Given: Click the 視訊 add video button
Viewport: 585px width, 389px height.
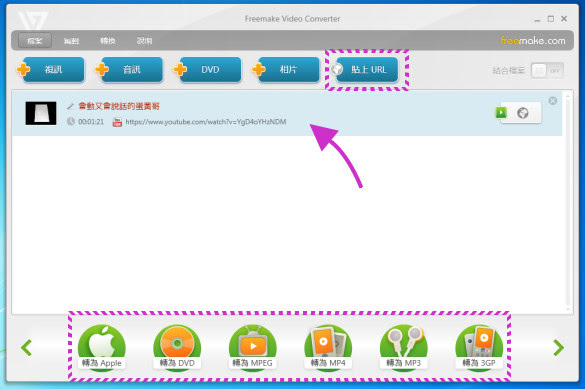Looking at the screenshot, I should [x=51, y=69].
